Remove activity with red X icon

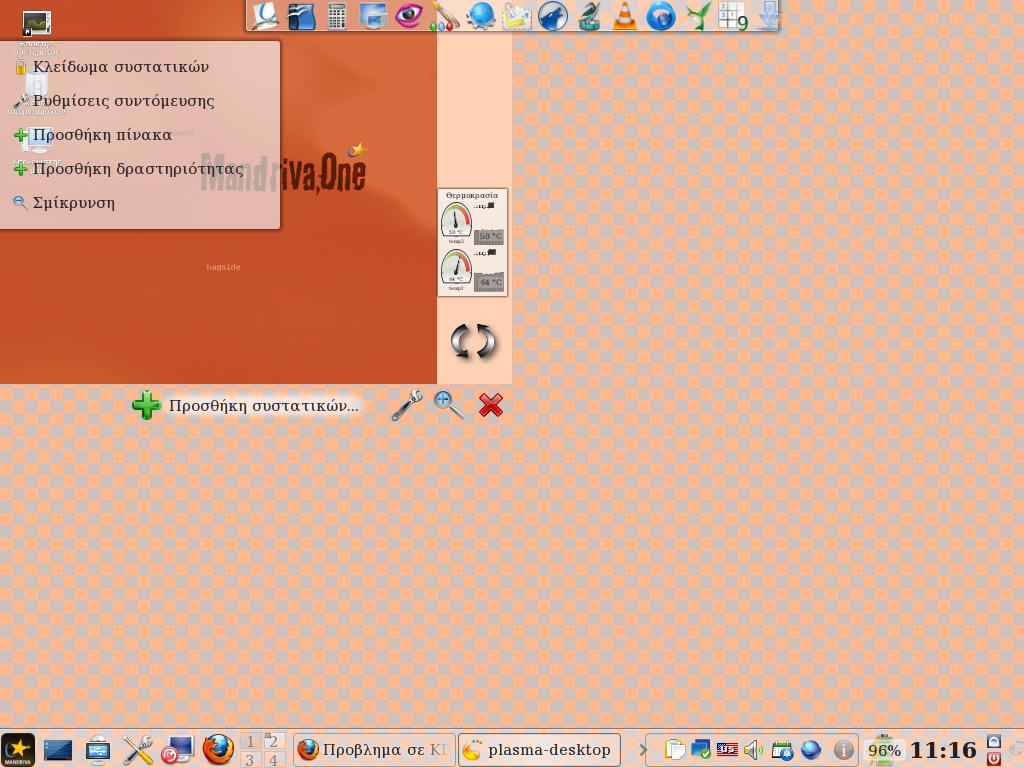pos(490,405)
